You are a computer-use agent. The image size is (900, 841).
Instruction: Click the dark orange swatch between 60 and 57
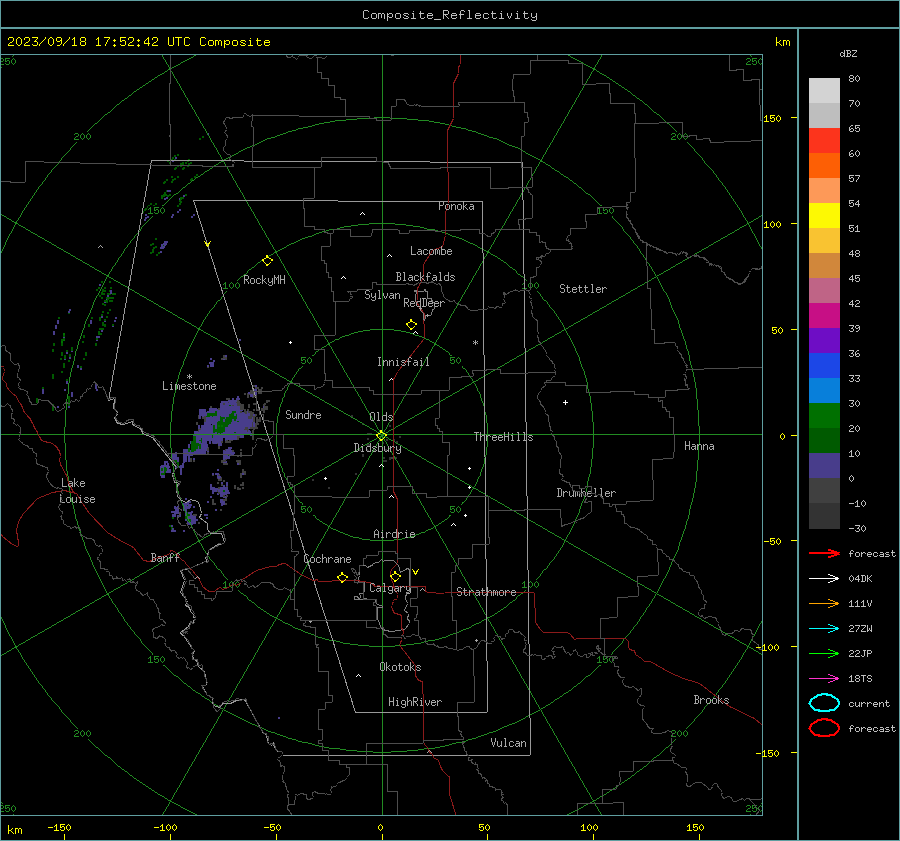pos(824,166)
